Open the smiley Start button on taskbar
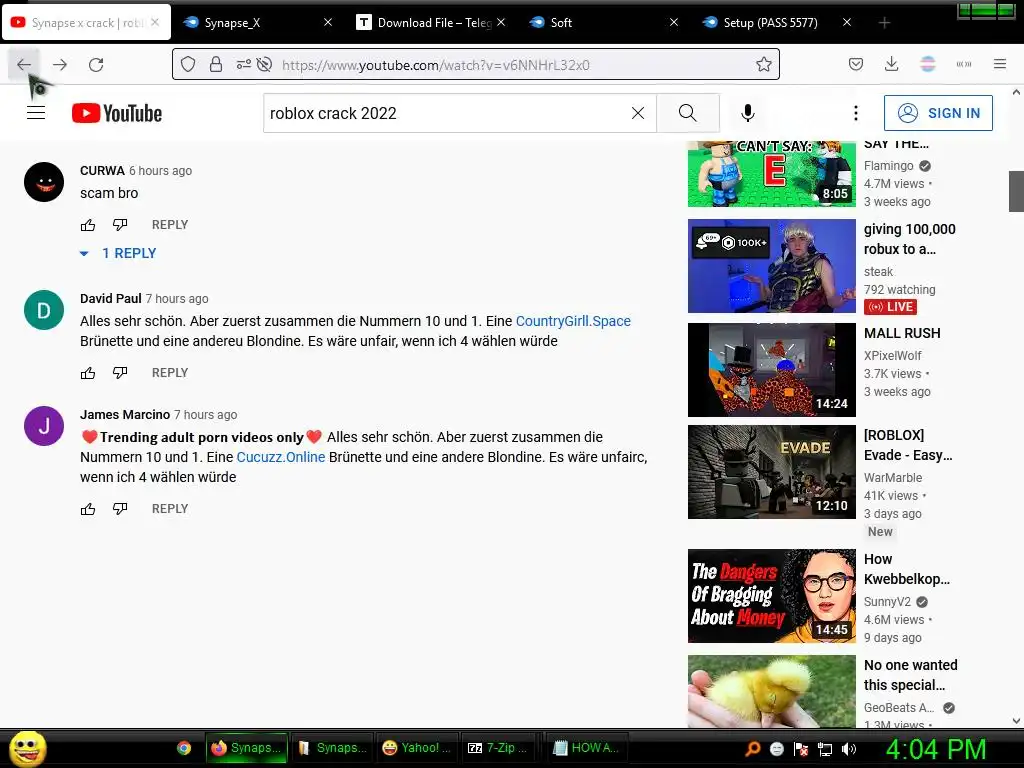 click(x=27, y=748)
